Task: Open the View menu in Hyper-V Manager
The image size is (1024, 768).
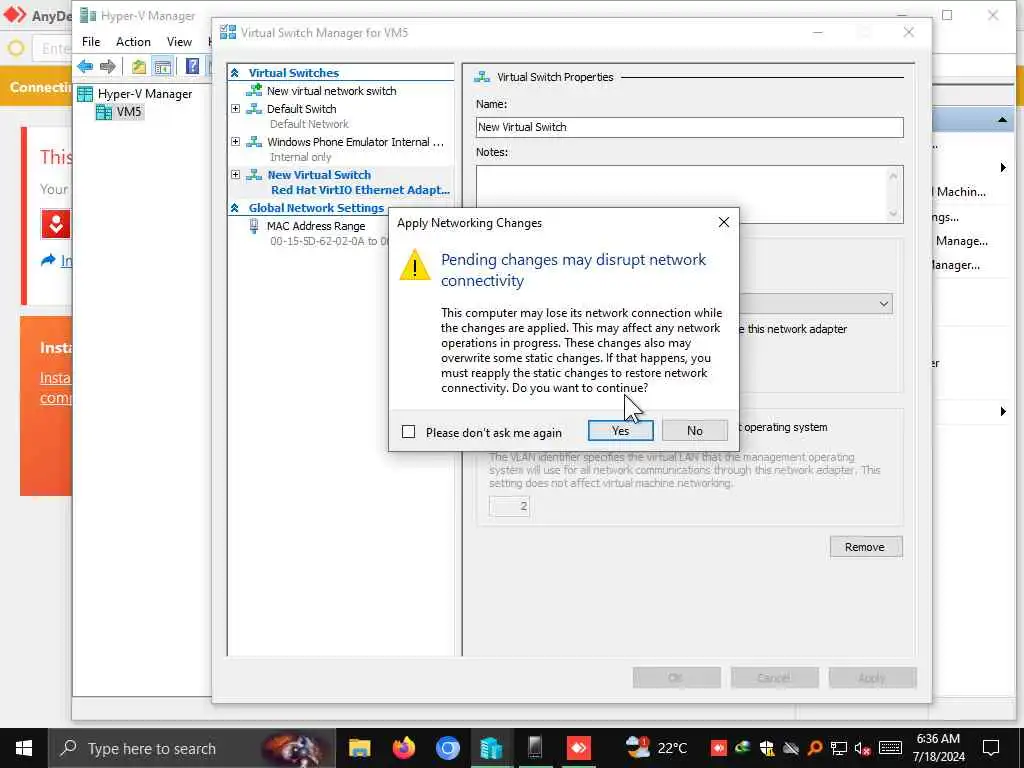Action: pos(179,42)
